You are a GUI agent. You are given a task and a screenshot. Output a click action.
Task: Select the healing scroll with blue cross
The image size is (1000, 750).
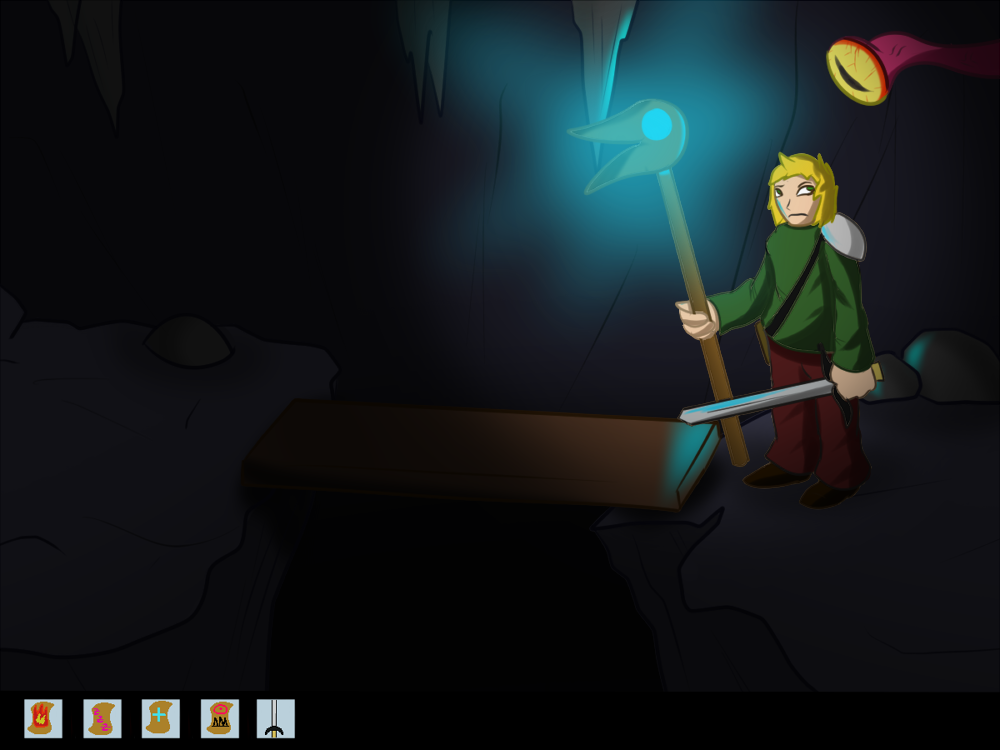160,718
